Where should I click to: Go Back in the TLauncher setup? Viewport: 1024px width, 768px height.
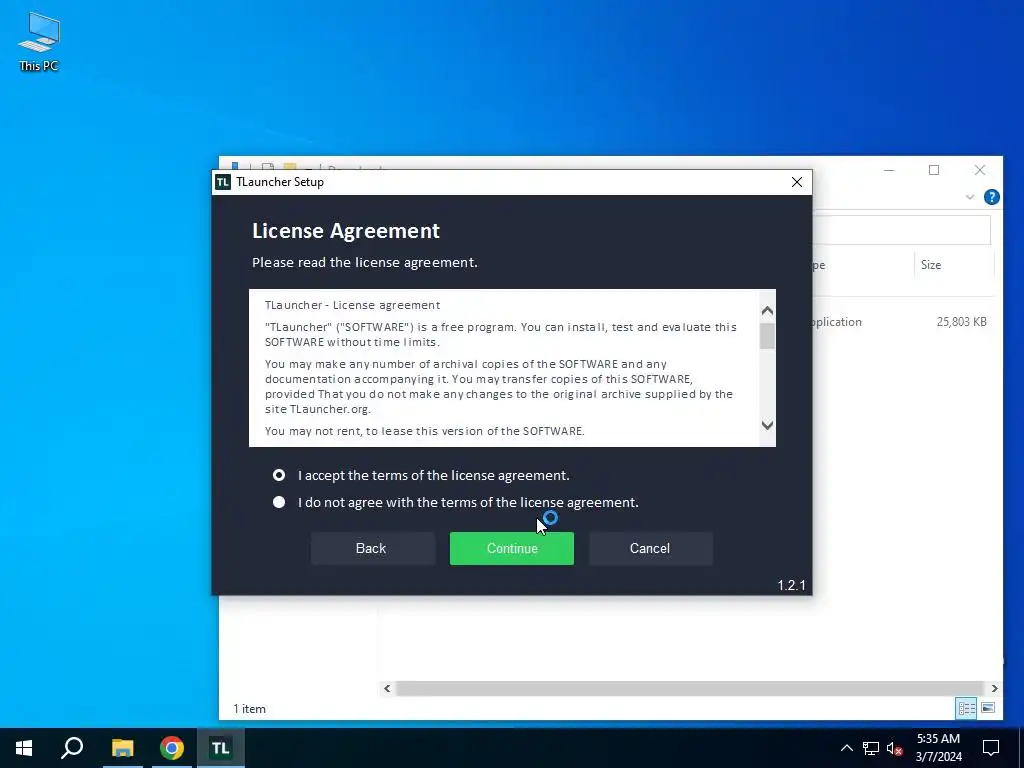click(x=372, y=548)
